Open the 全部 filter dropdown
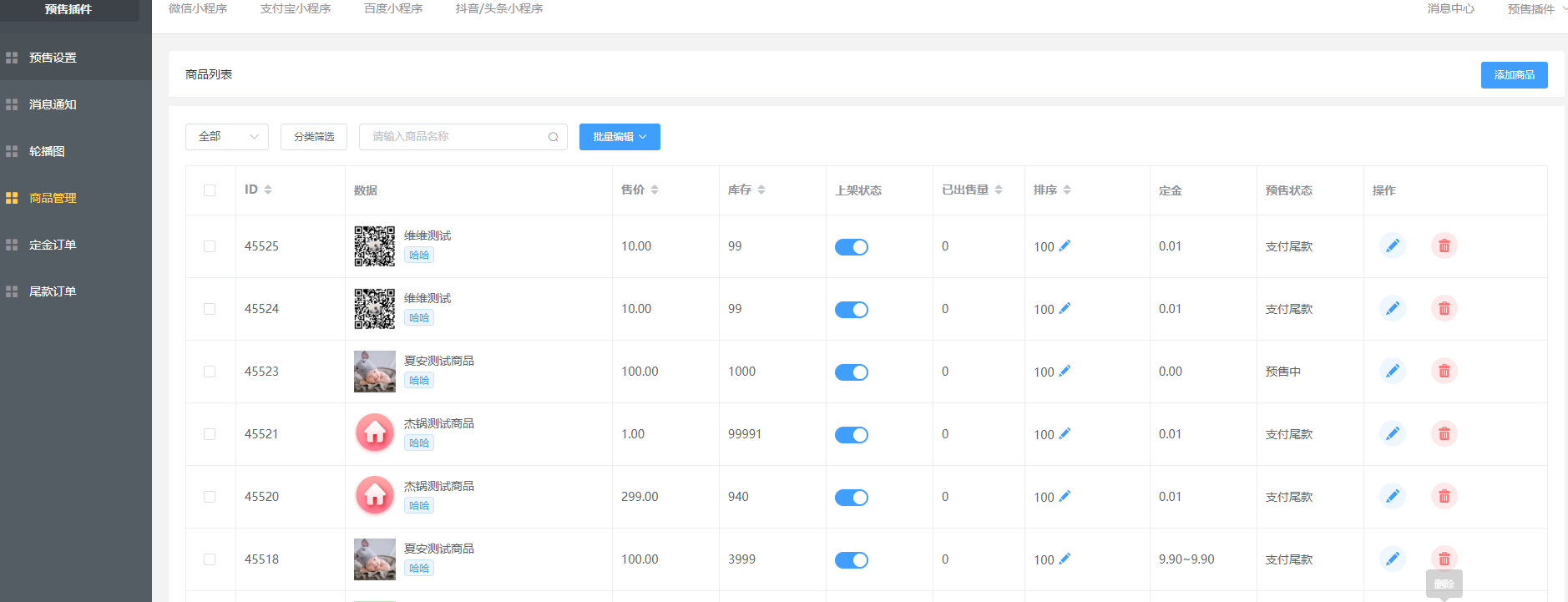This screenshot has width=1568, height=602. (x=226, y=137)
